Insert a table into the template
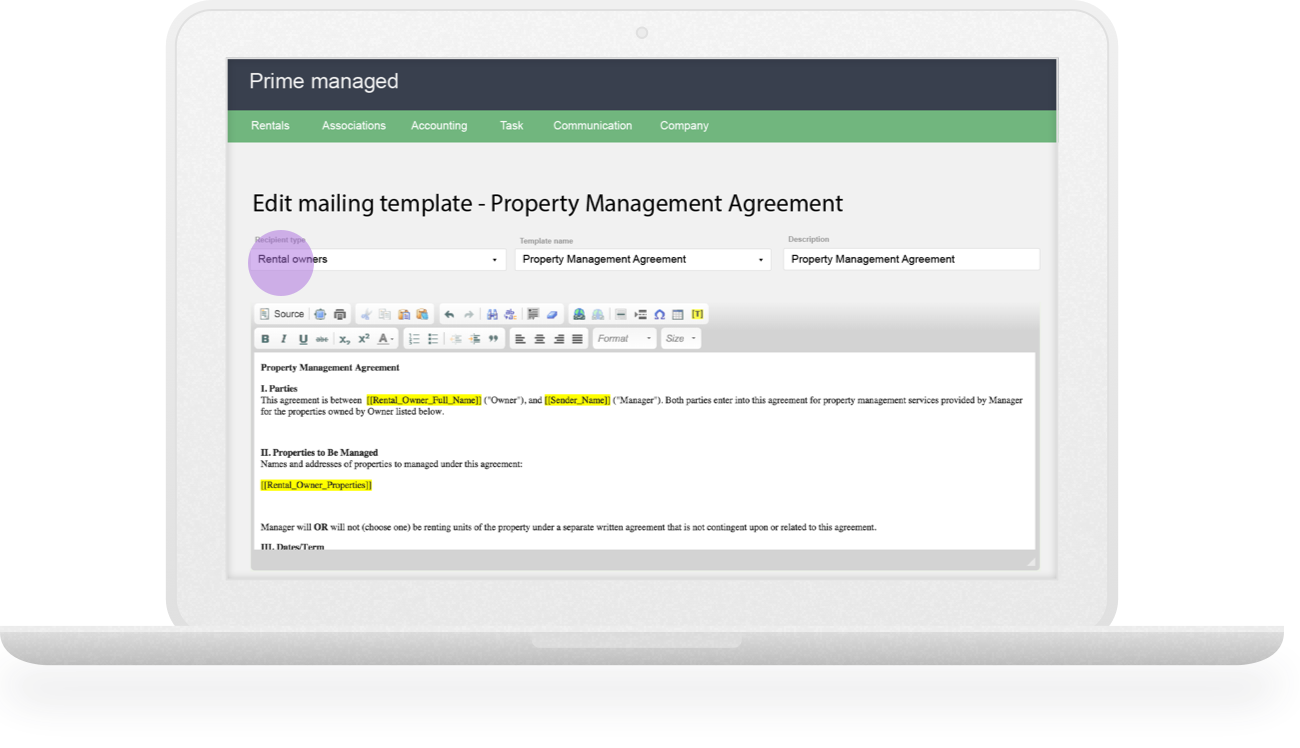Image resolution: width=1300 pixels, height=748 pixels. (678, 313)
